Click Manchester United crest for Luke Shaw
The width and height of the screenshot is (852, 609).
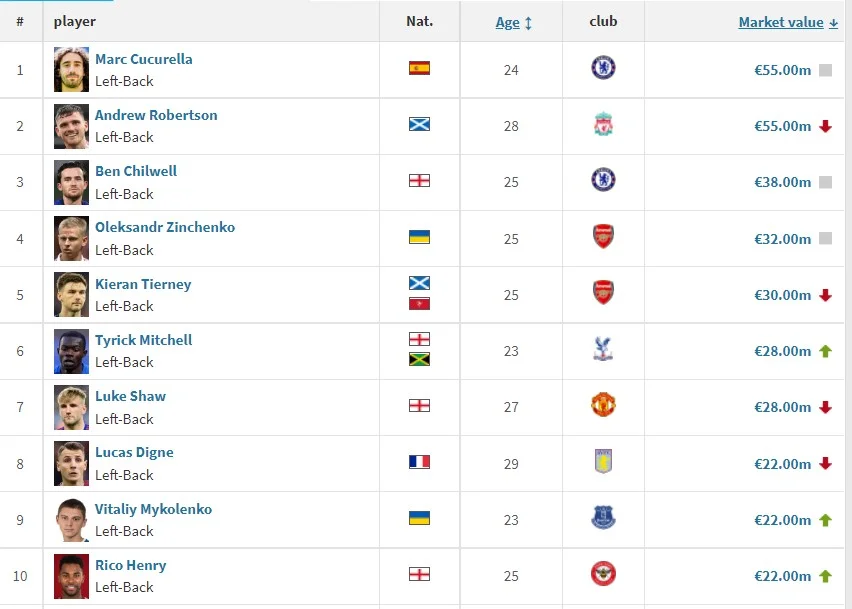pos(603,405)
